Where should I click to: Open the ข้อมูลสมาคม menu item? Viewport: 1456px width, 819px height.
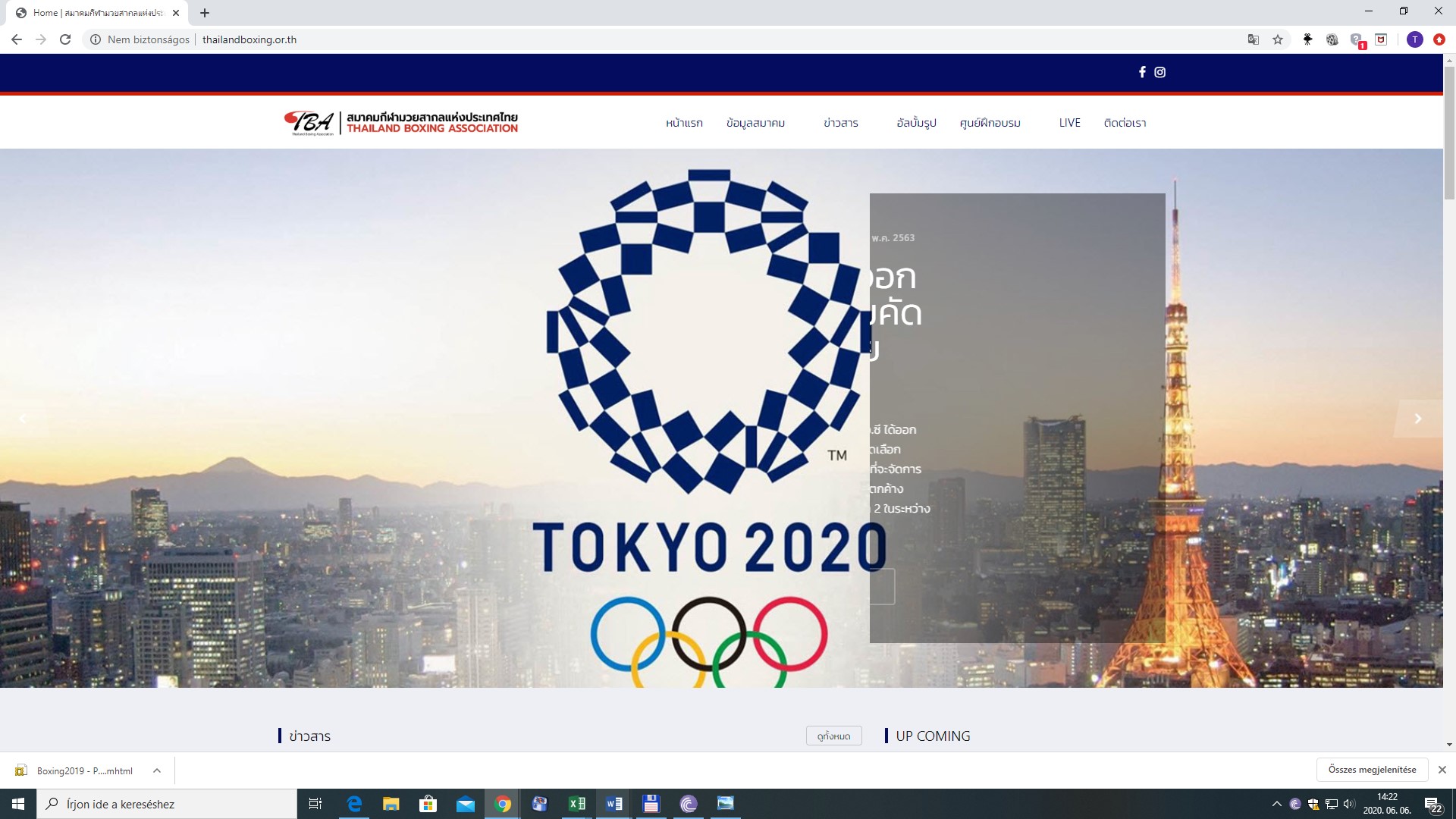point(755,123)
